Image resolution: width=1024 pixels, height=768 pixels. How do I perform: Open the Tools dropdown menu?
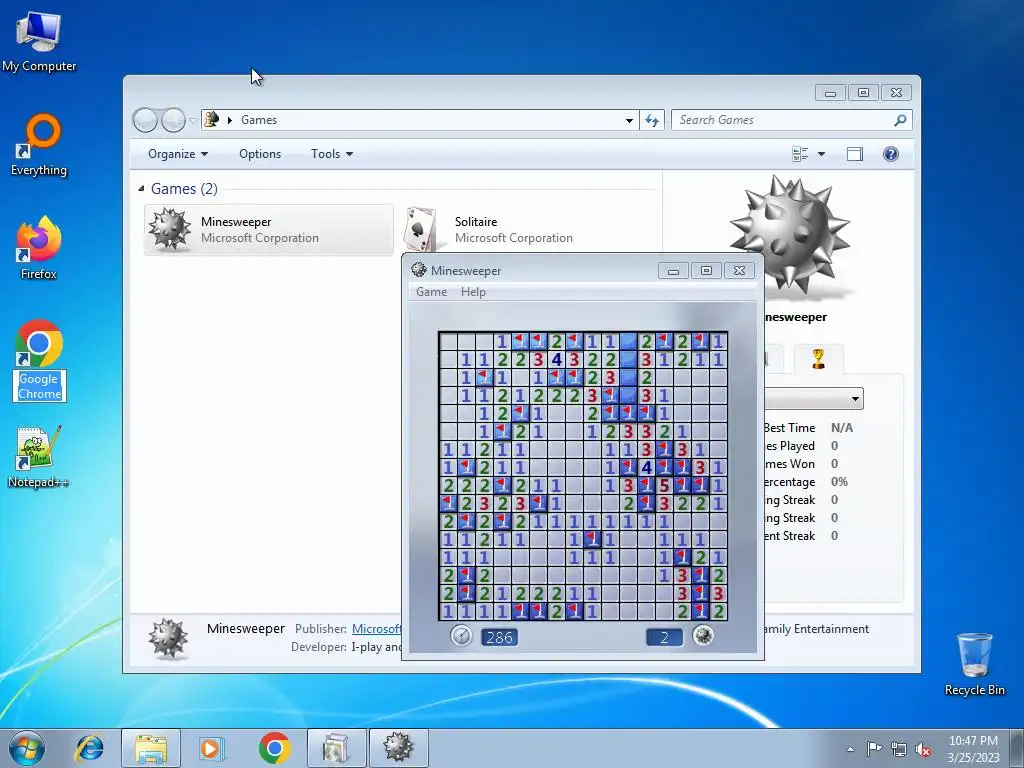click(x=332, y=154)
